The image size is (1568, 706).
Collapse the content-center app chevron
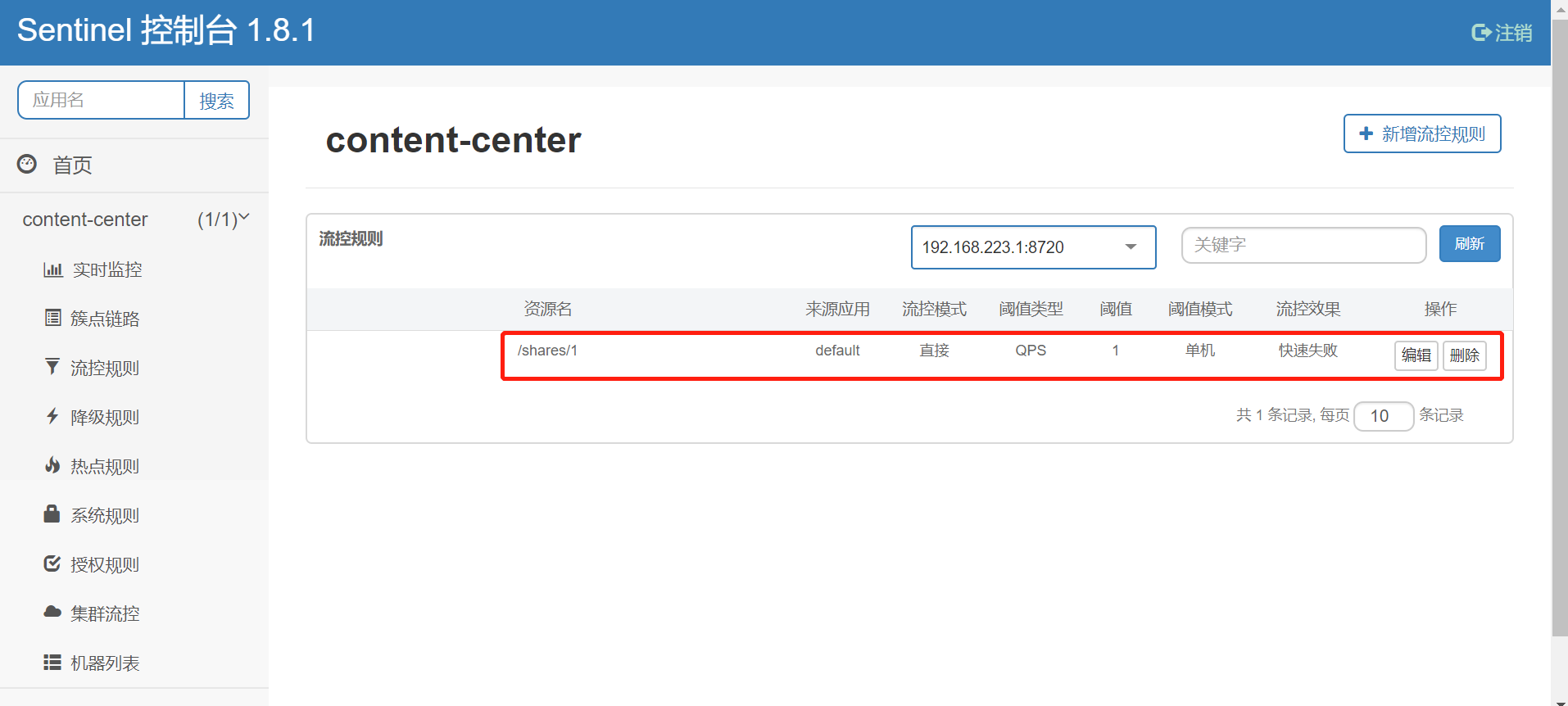pos(243,218)
